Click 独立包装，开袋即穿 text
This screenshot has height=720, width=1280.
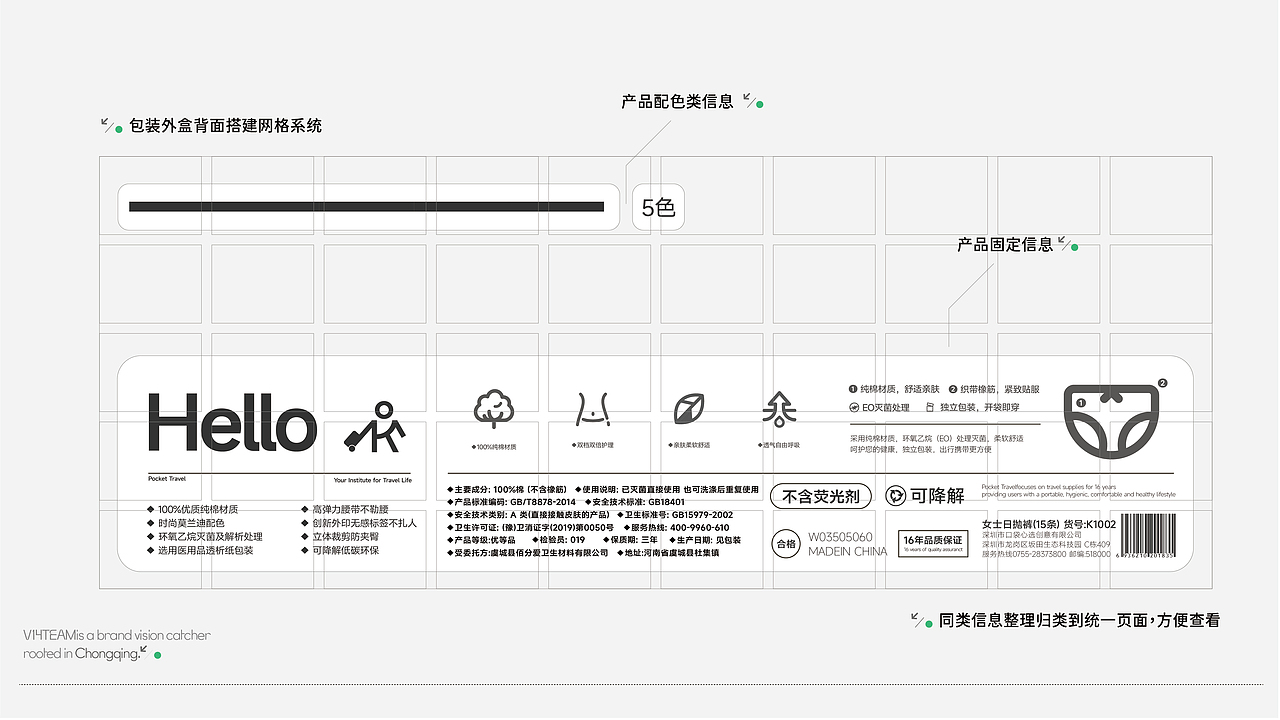tap(978, 408)
